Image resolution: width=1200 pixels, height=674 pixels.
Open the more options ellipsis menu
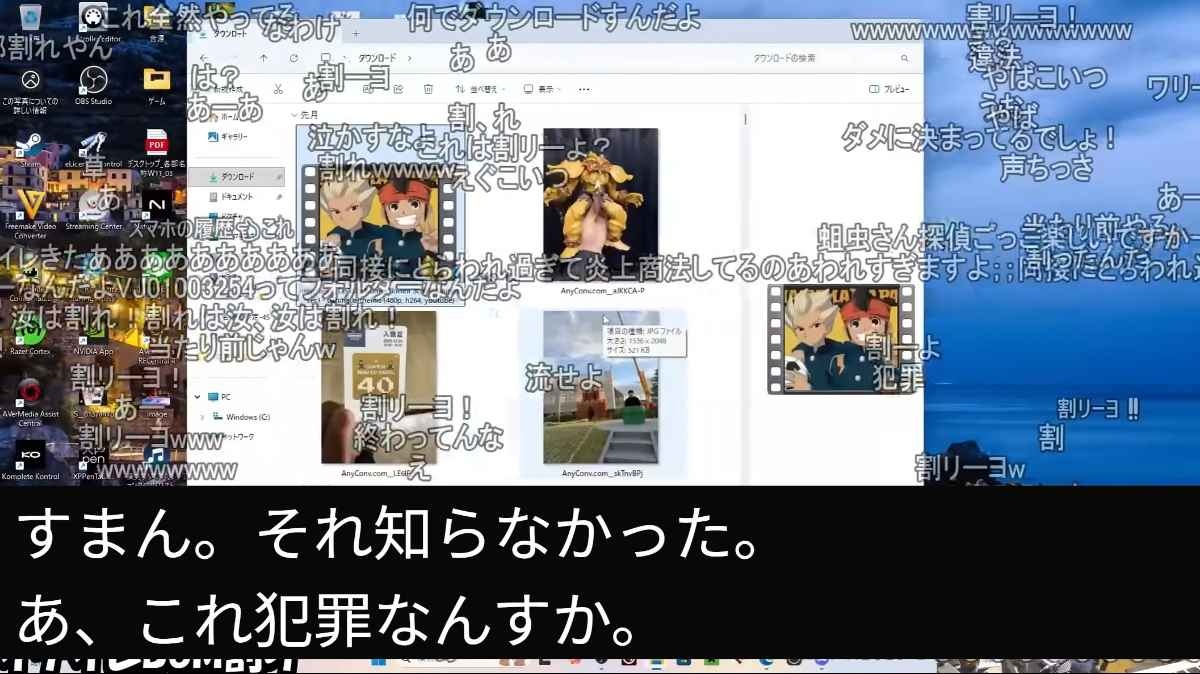pyautogui.click(x=584, y=89)
